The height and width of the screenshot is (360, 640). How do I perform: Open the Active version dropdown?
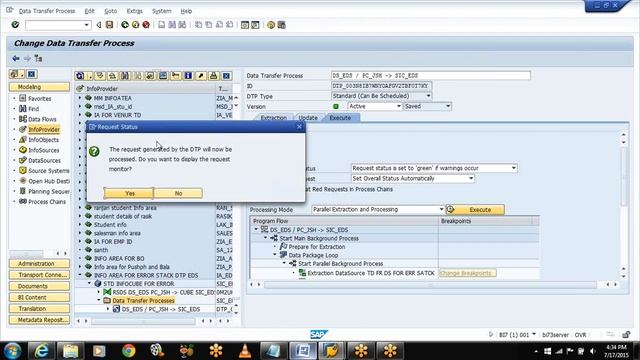tap(399, 106)
